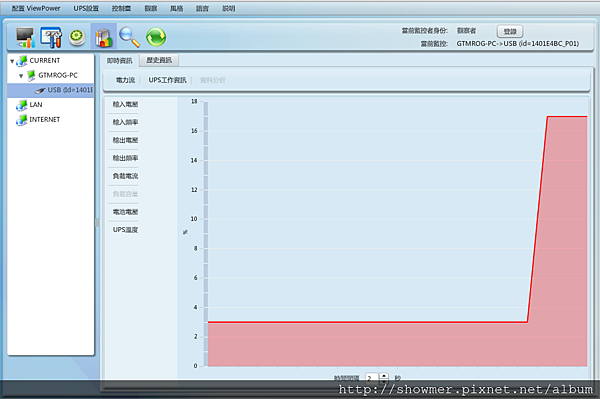
Task: Select the UPS工作資訊 sub-tab
Action: 168,80
